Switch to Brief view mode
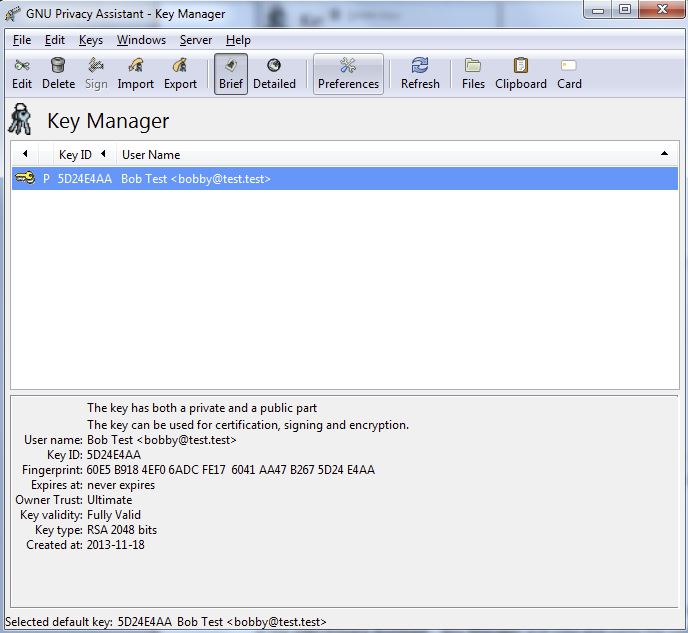The image size is (688, 633). tap(231, 74)
